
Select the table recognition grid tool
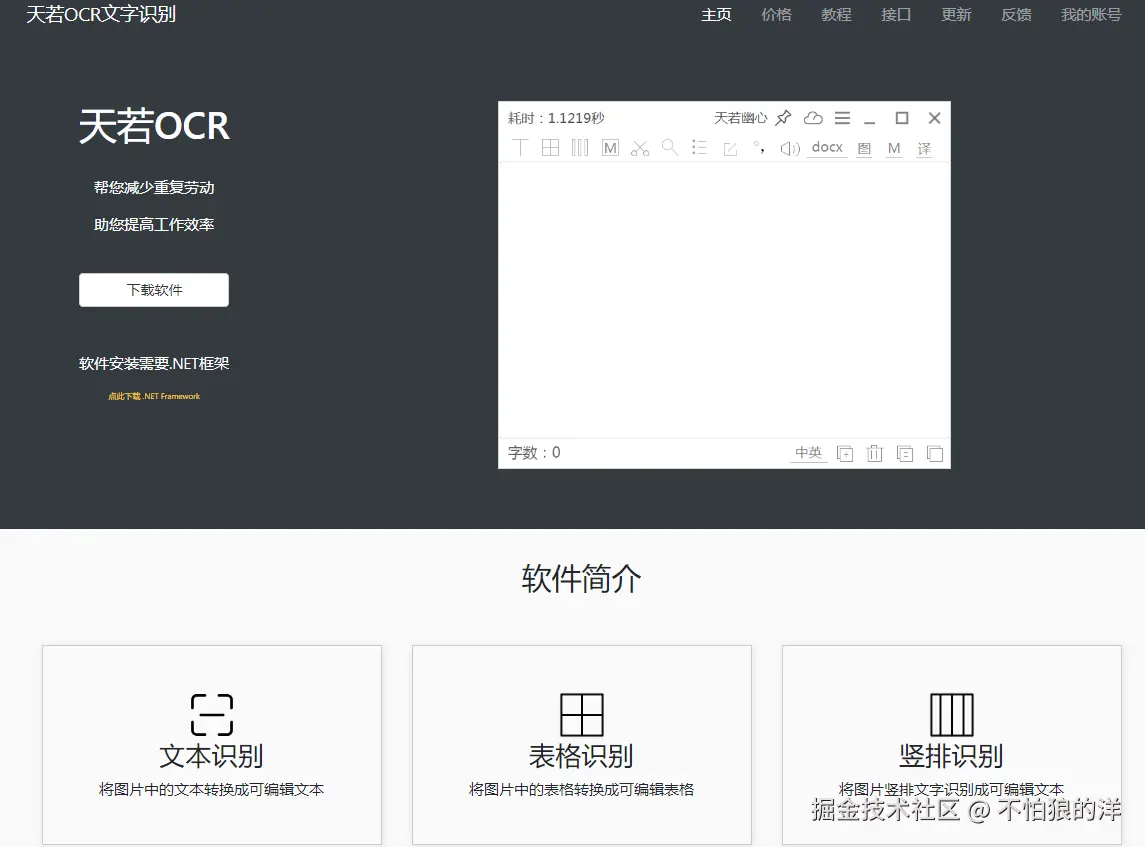coord(551,147)
